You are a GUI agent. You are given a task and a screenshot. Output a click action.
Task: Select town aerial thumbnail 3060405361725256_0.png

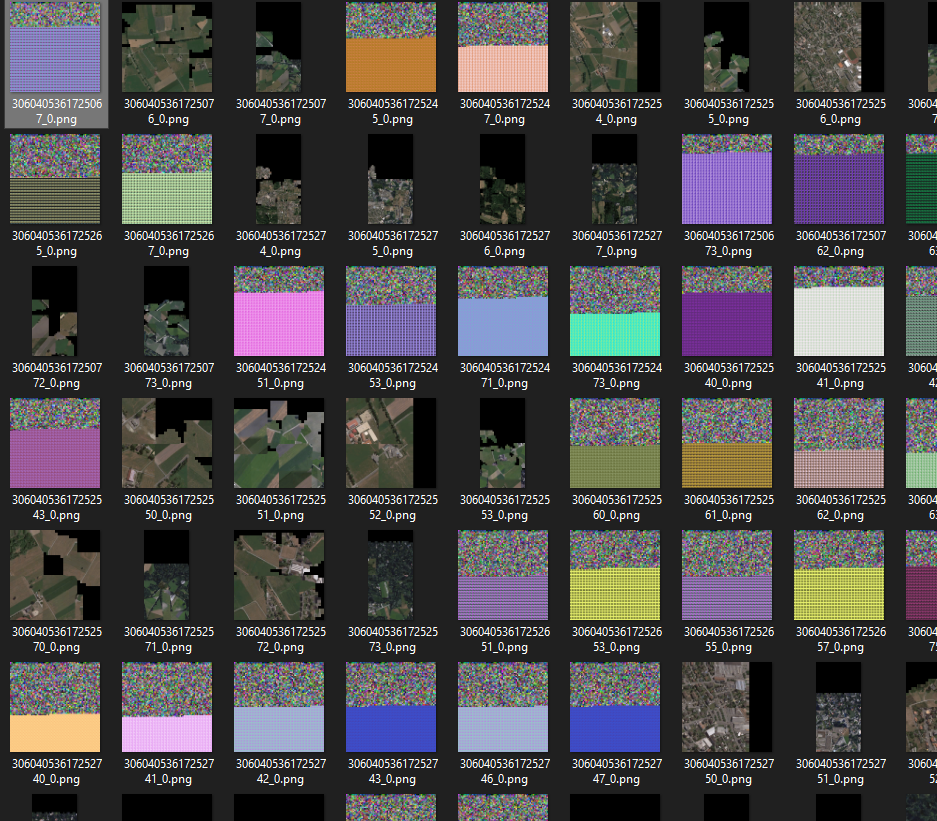click(x=839, y=47)
